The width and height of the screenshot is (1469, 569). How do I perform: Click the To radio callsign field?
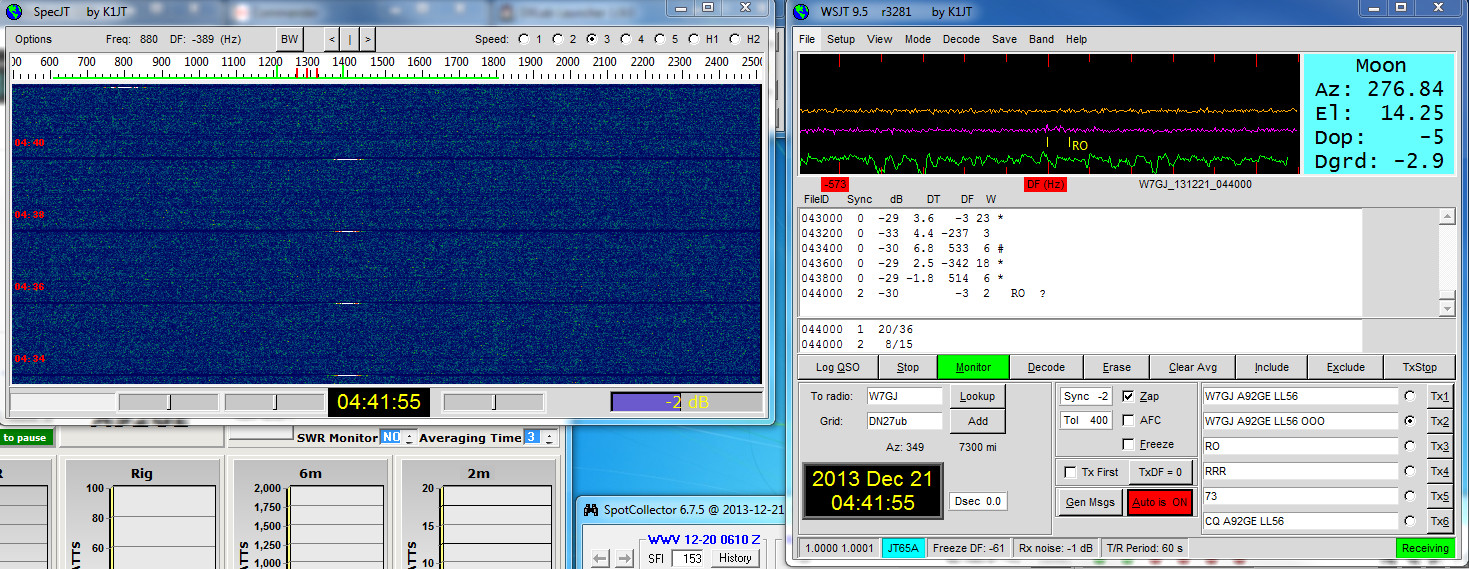point(904,396)
